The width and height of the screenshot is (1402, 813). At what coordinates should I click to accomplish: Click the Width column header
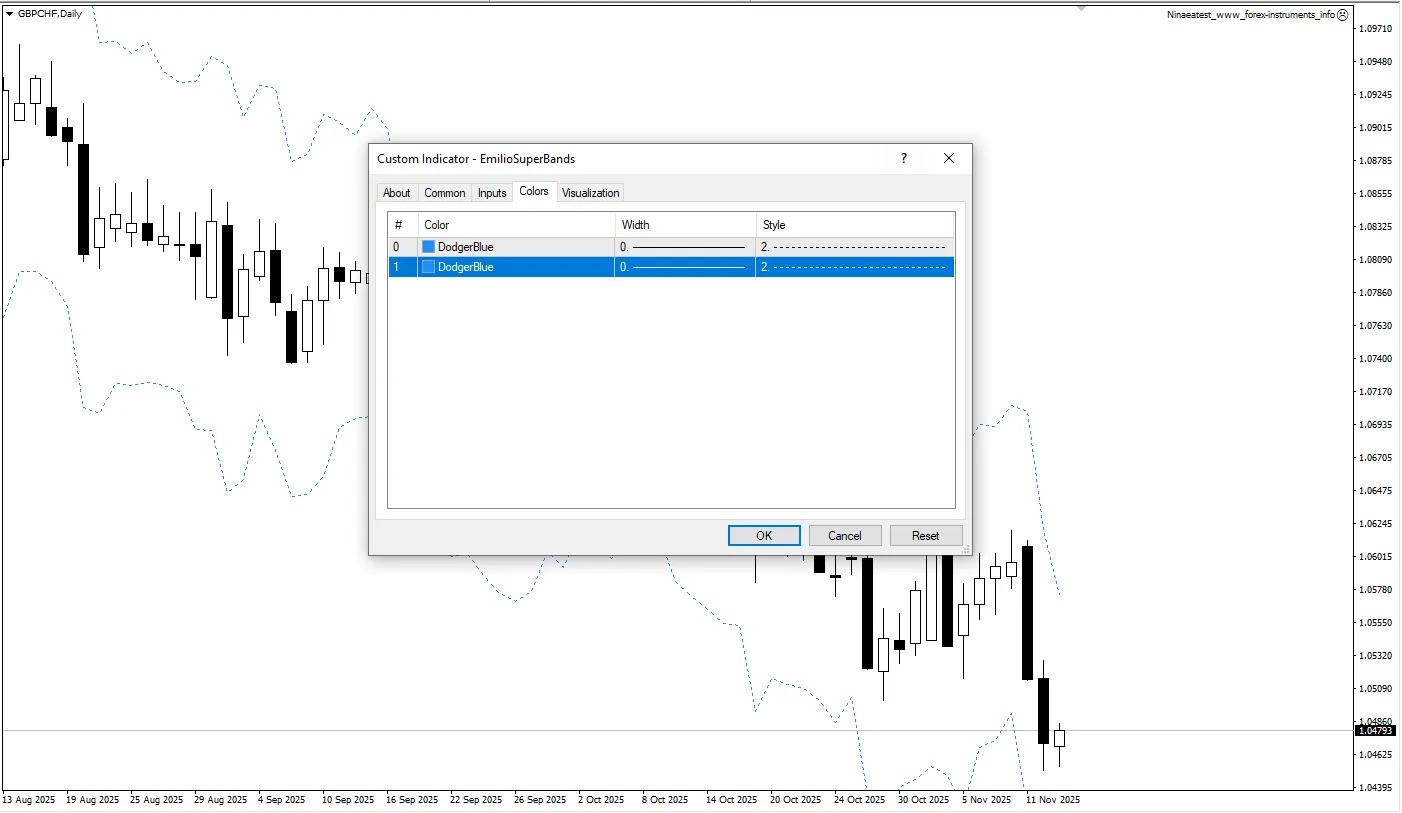(685, 225)
